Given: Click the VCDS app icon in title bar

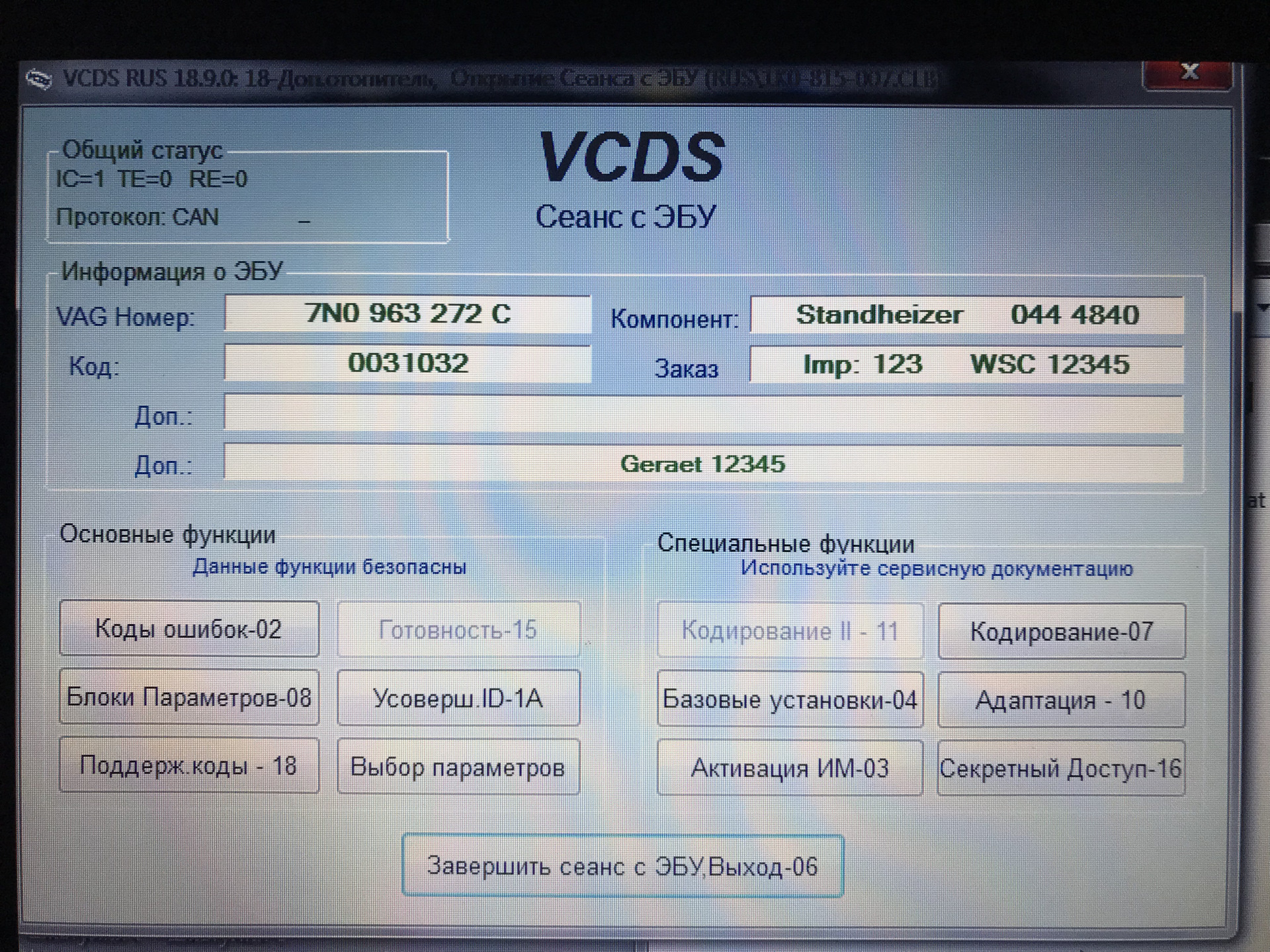Looking at the screenshot, I should [x=39, y=80].
